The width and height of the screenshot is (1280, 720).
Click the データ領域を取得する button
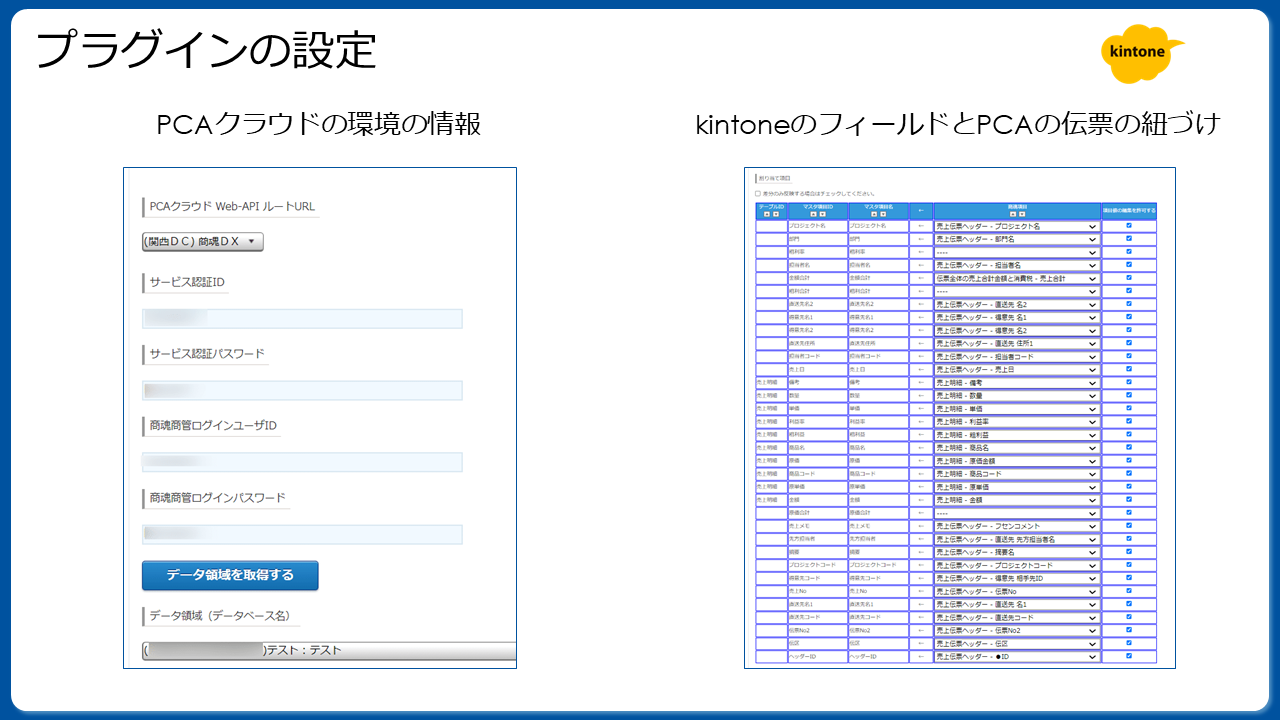click(230, 575)
